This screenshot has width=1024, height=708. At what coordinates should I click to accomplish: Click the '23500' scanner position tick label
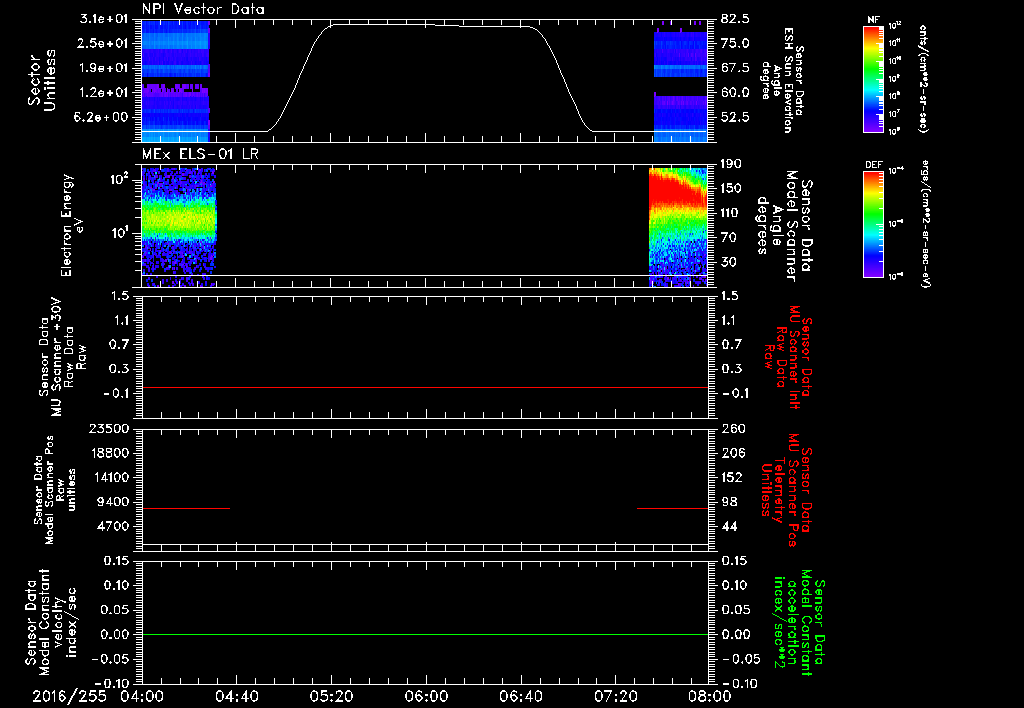[109, 428]
